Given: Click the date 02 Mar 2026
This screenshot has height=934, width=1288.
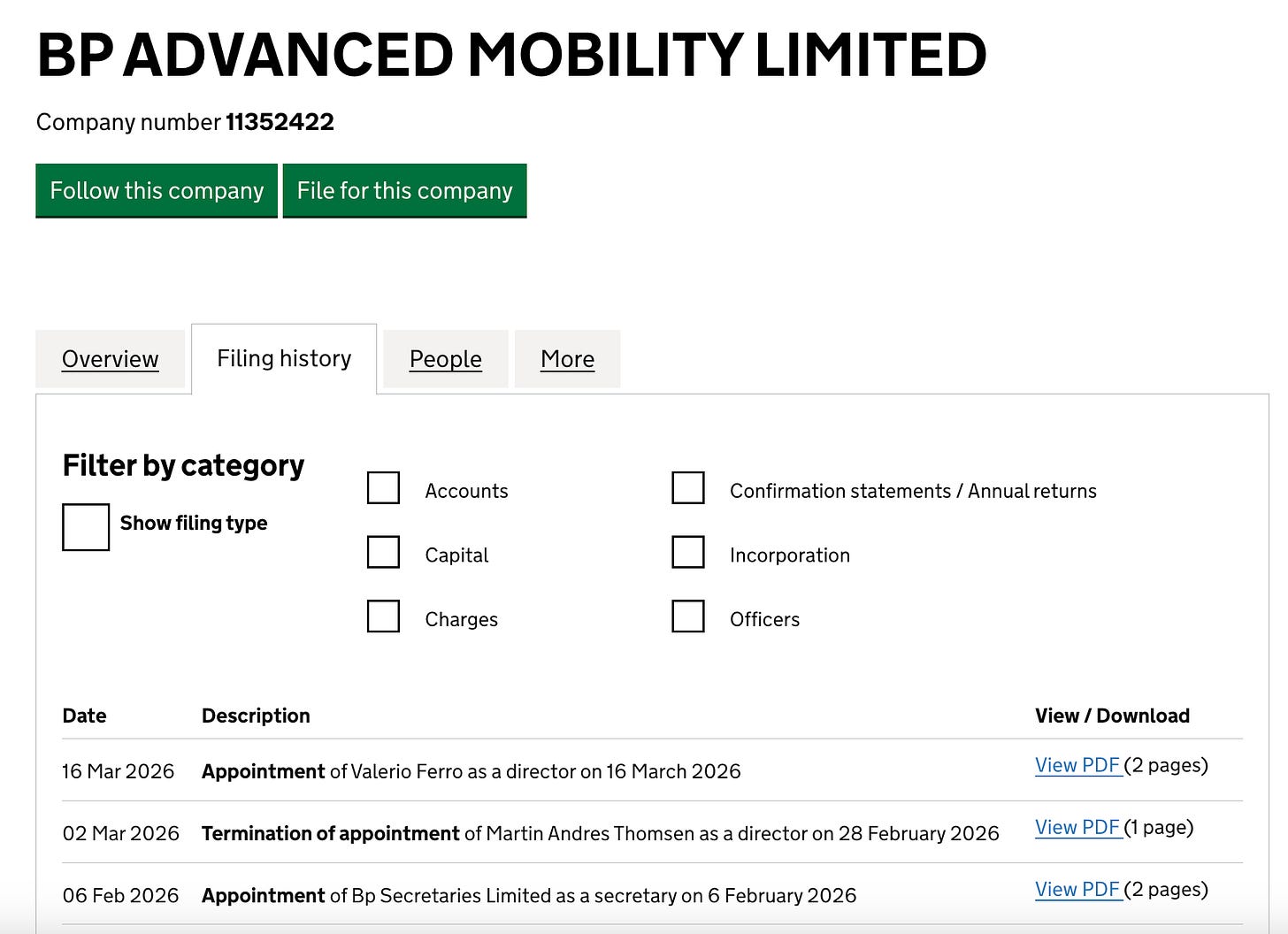Looking at the screenshot, I should 121,833.
